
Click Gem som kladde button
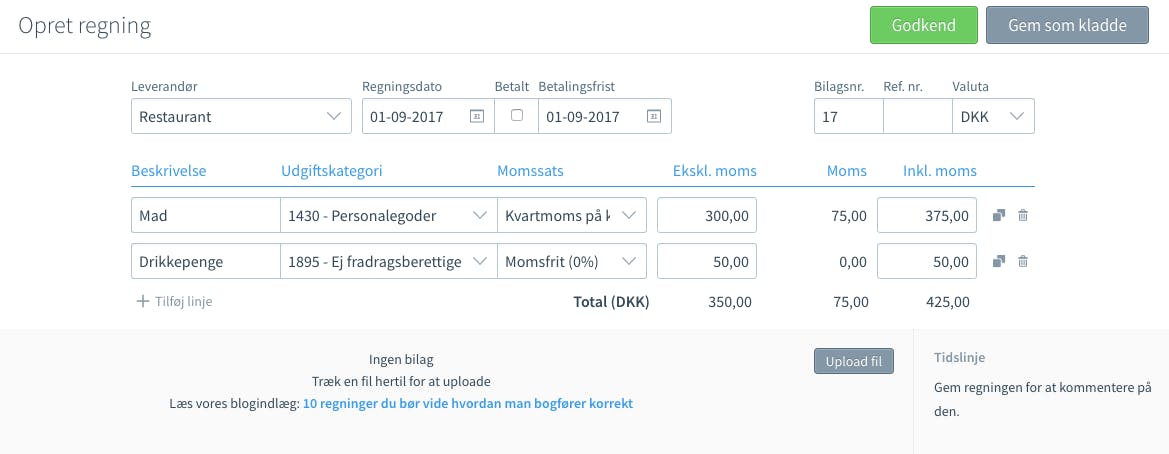[1068, 25]
